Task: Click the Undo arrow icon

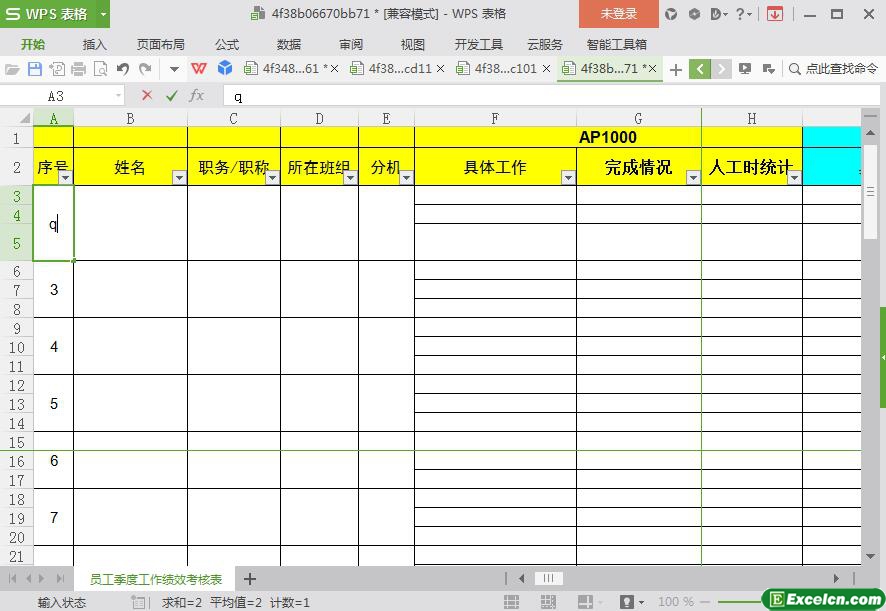Action: tap(122, 69)
